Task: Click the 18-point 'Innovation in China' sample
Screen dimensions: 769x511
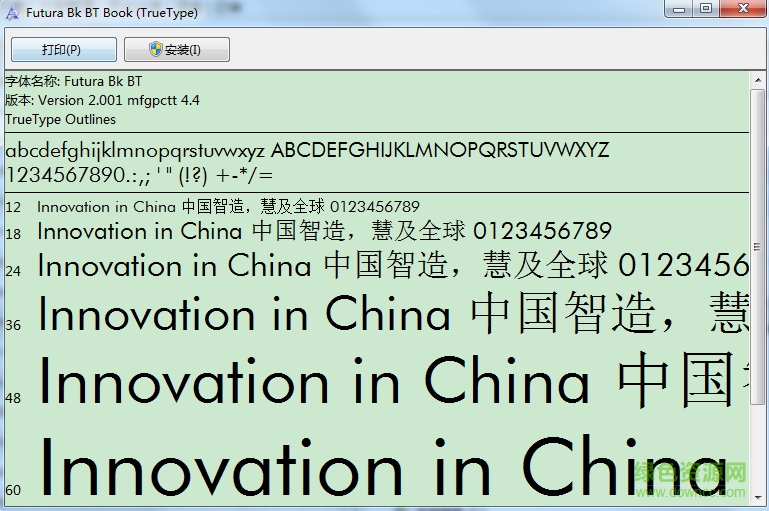Action: coord(140,231)
